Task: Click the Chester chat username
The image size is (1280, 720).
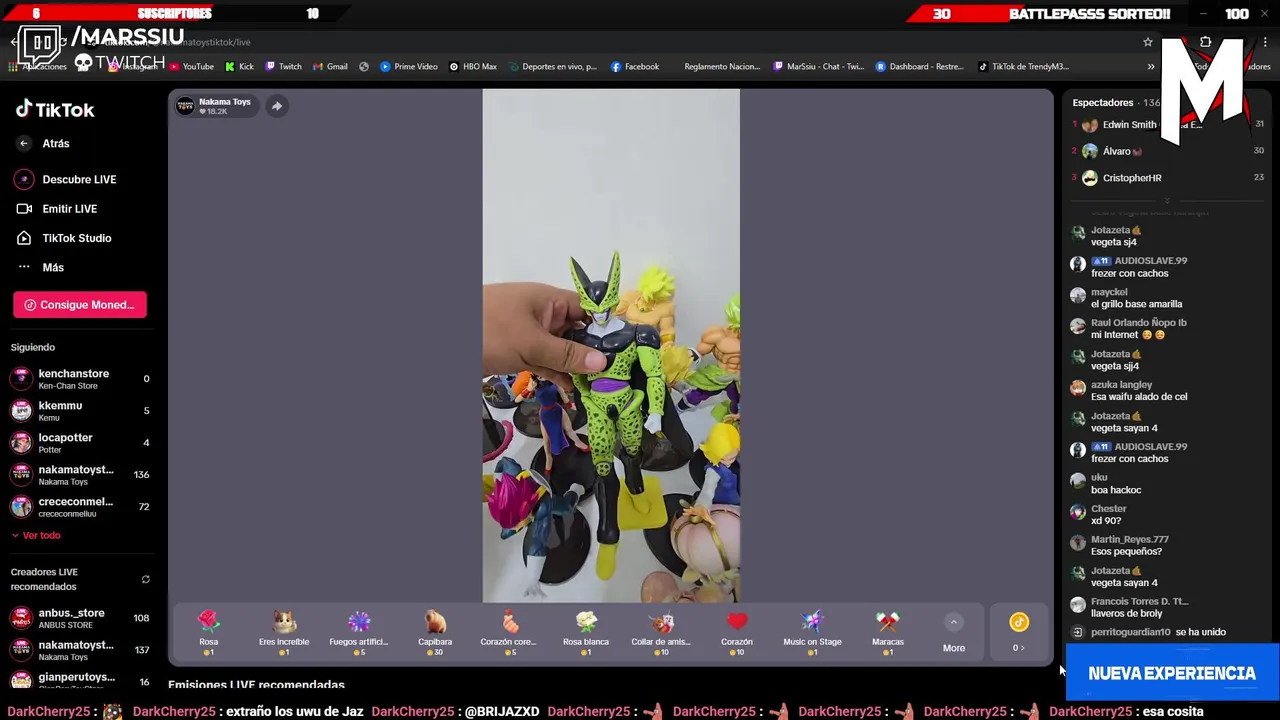Action: (1108, 509)
